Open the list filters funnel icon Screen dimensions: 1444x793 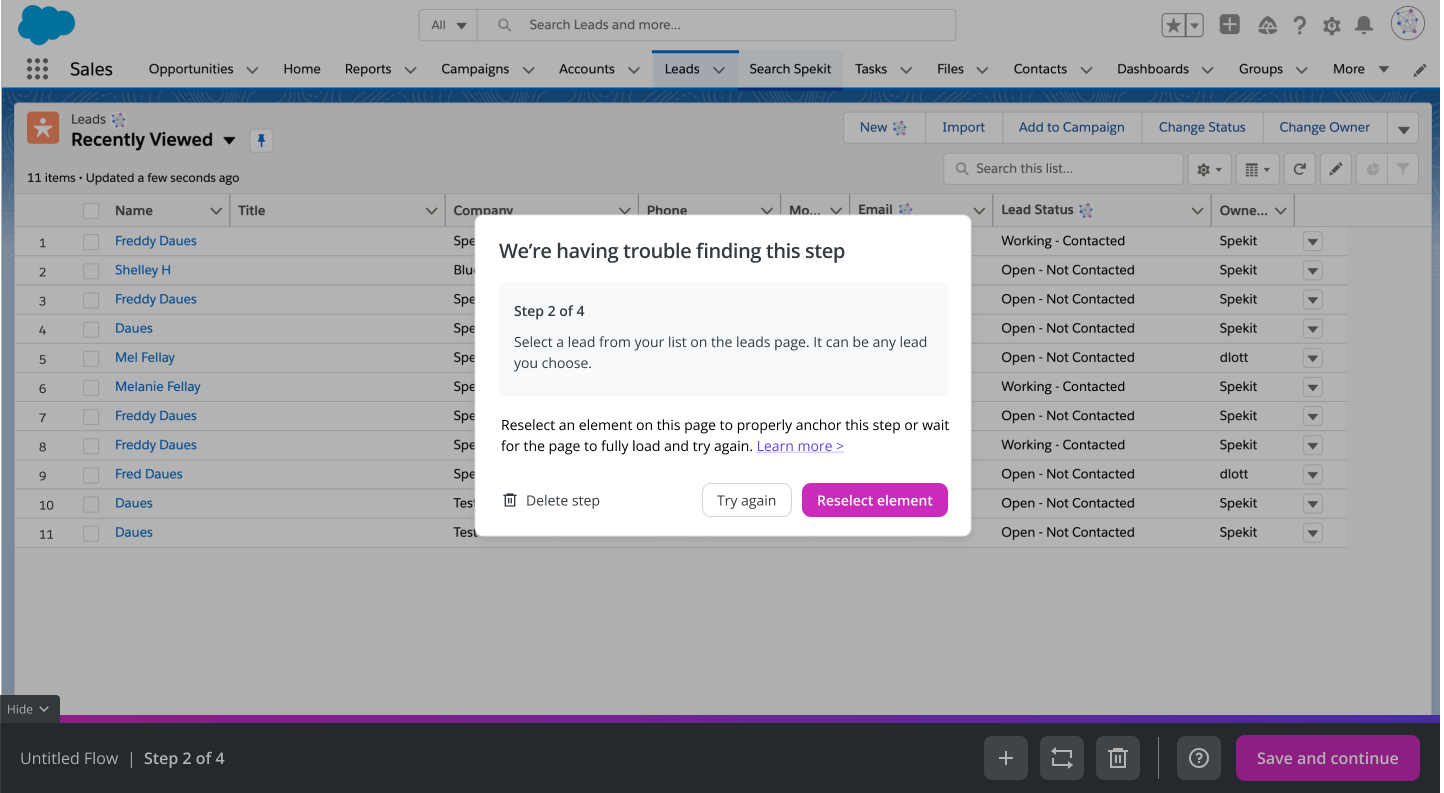1403,169
